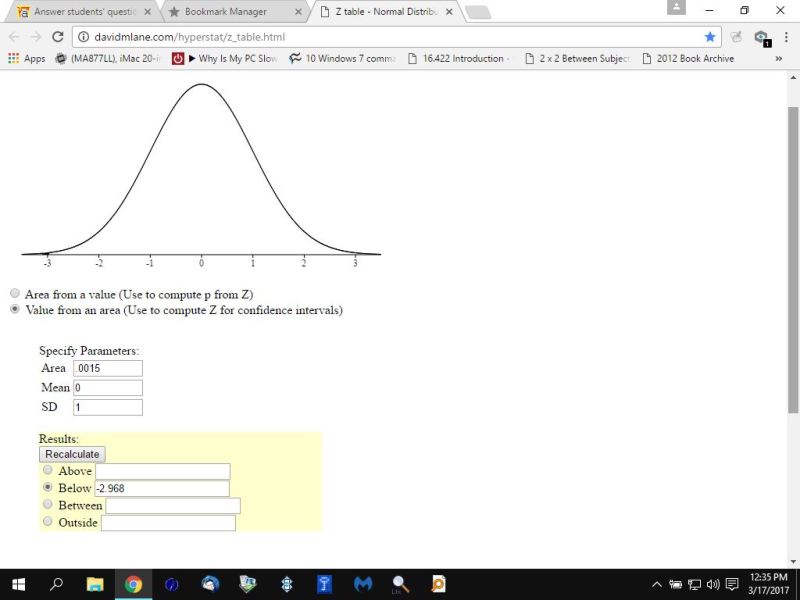Click the address bar URL
800x600 pixels.
coord(189,37)
